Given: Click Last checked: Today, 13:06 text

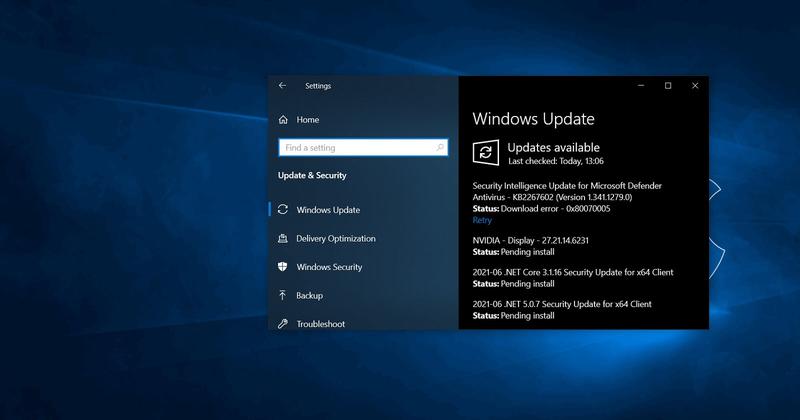Looking at the screenshot, I should pos(556,161).
